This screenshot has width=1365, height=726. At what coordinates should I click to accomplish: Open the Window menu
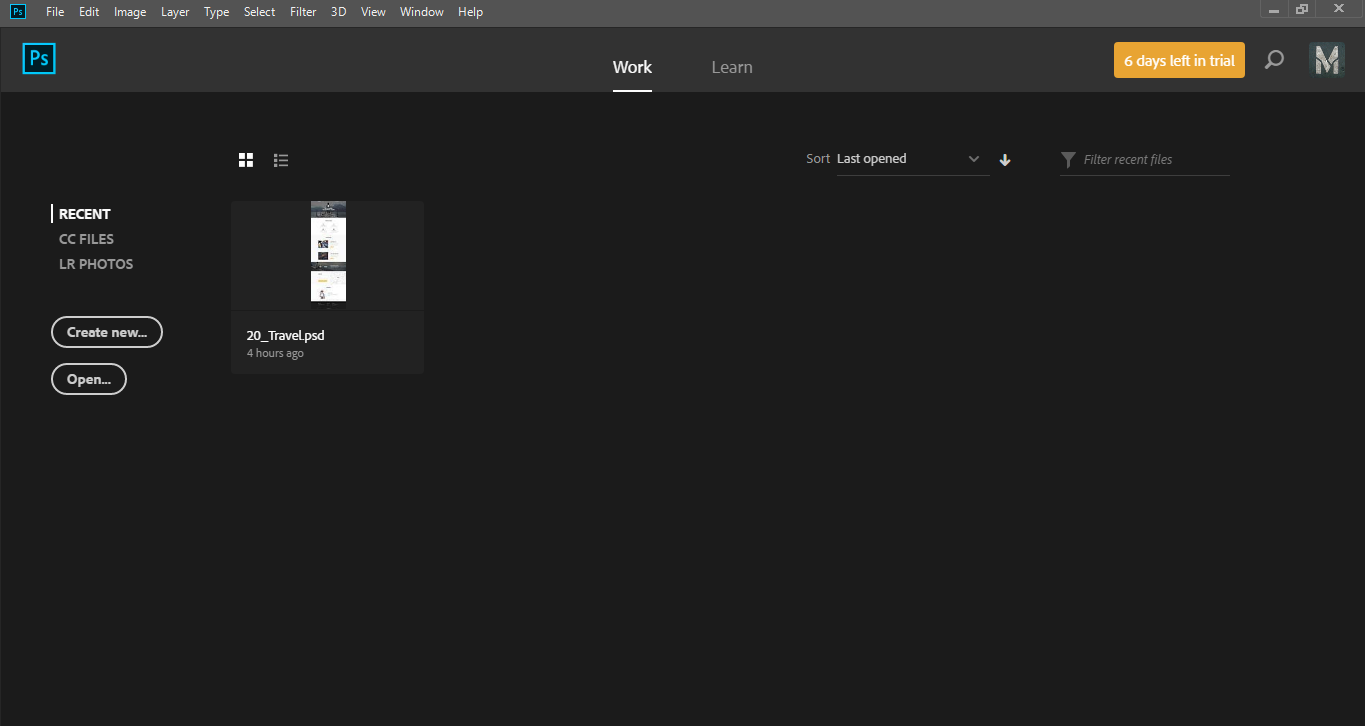click(421, 11)
